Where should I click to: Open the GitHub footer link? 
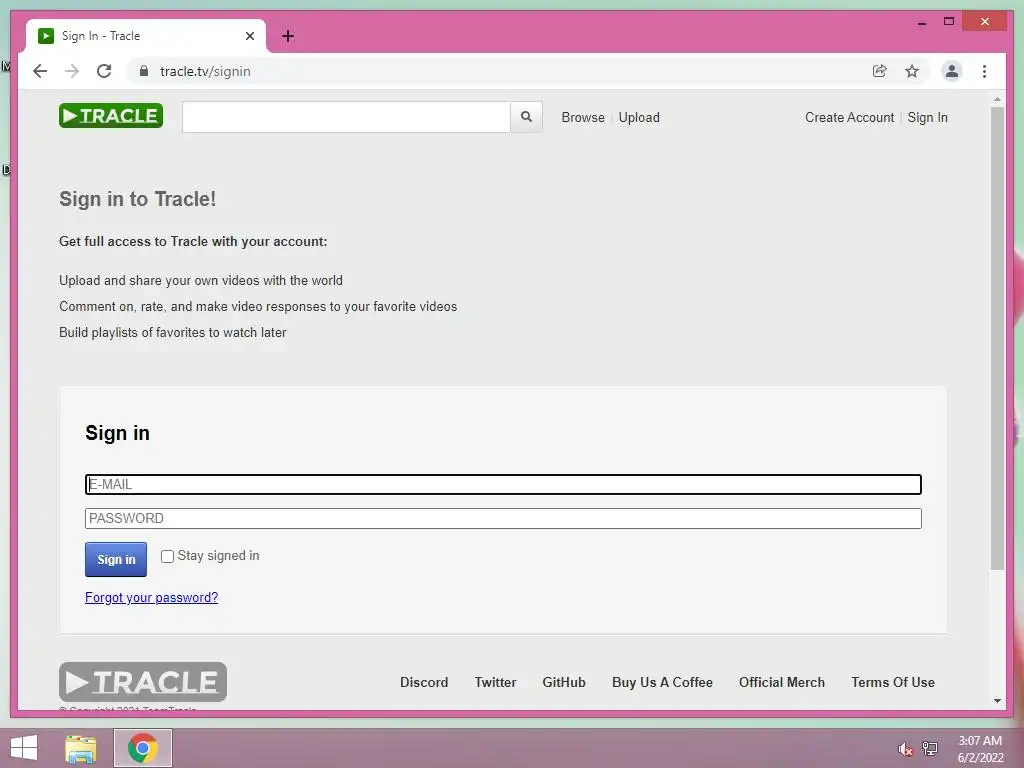tap(564, 682)
